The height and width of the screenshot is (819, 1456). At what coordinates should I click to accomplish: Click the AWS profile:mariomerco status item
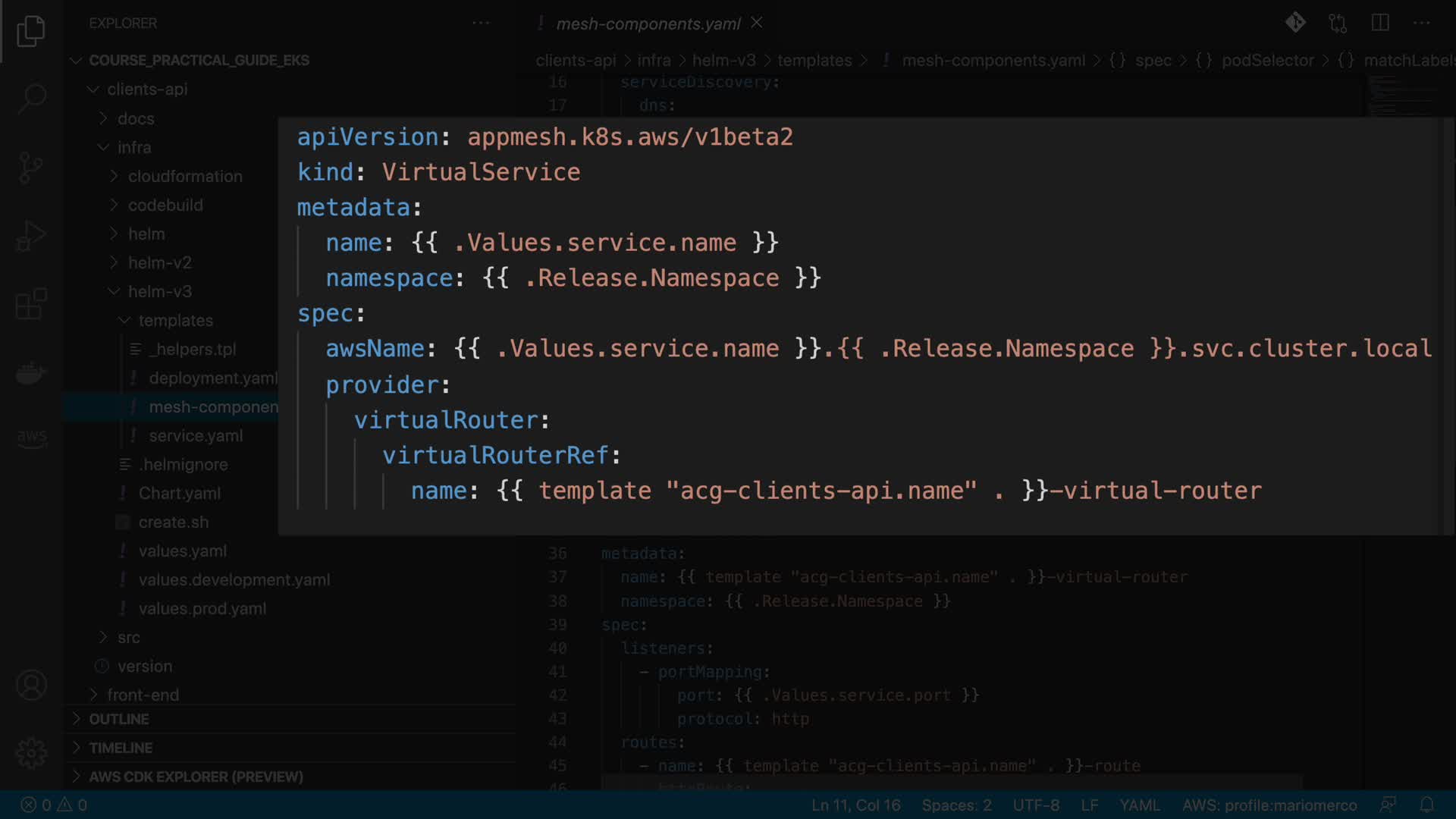1269,805
